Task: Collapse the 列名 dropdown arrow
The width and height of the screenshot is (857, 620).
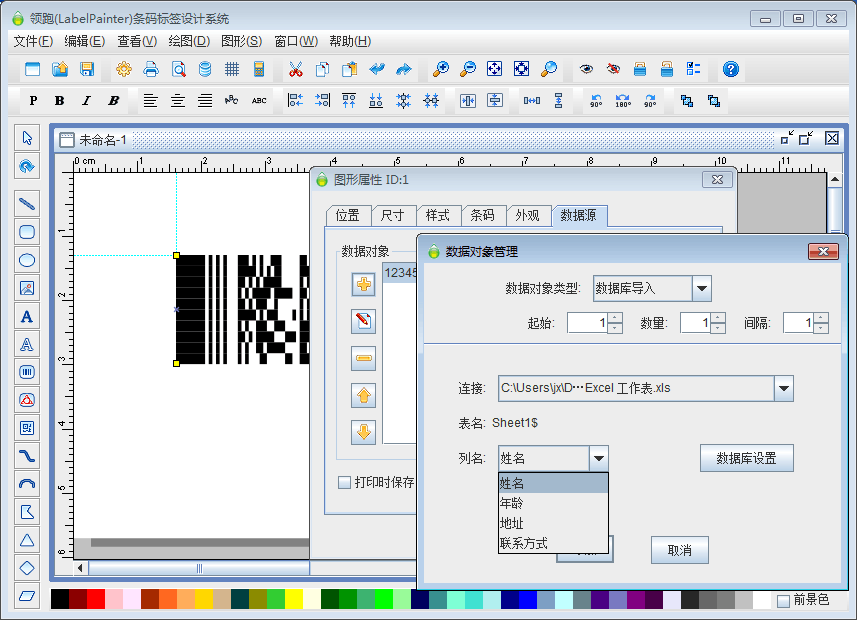Action: (x=599, y=458)
